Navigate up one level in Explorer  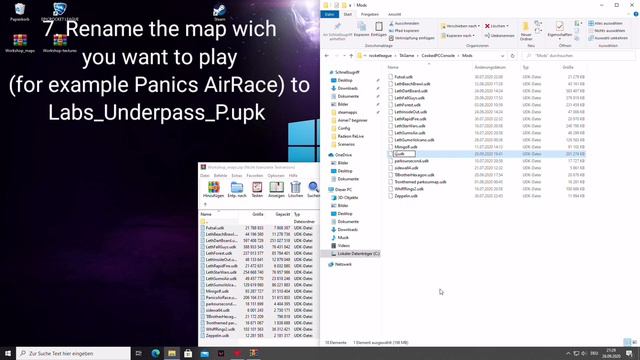(x=351, y=56)
